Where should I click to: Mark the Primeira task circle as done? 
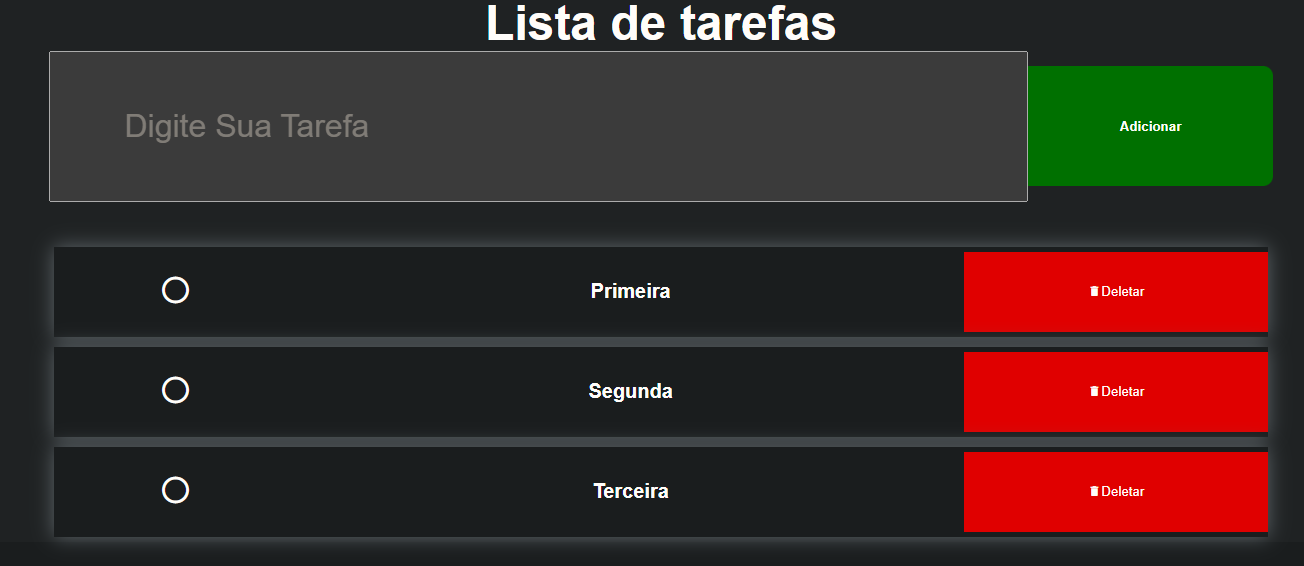point(175,290)
